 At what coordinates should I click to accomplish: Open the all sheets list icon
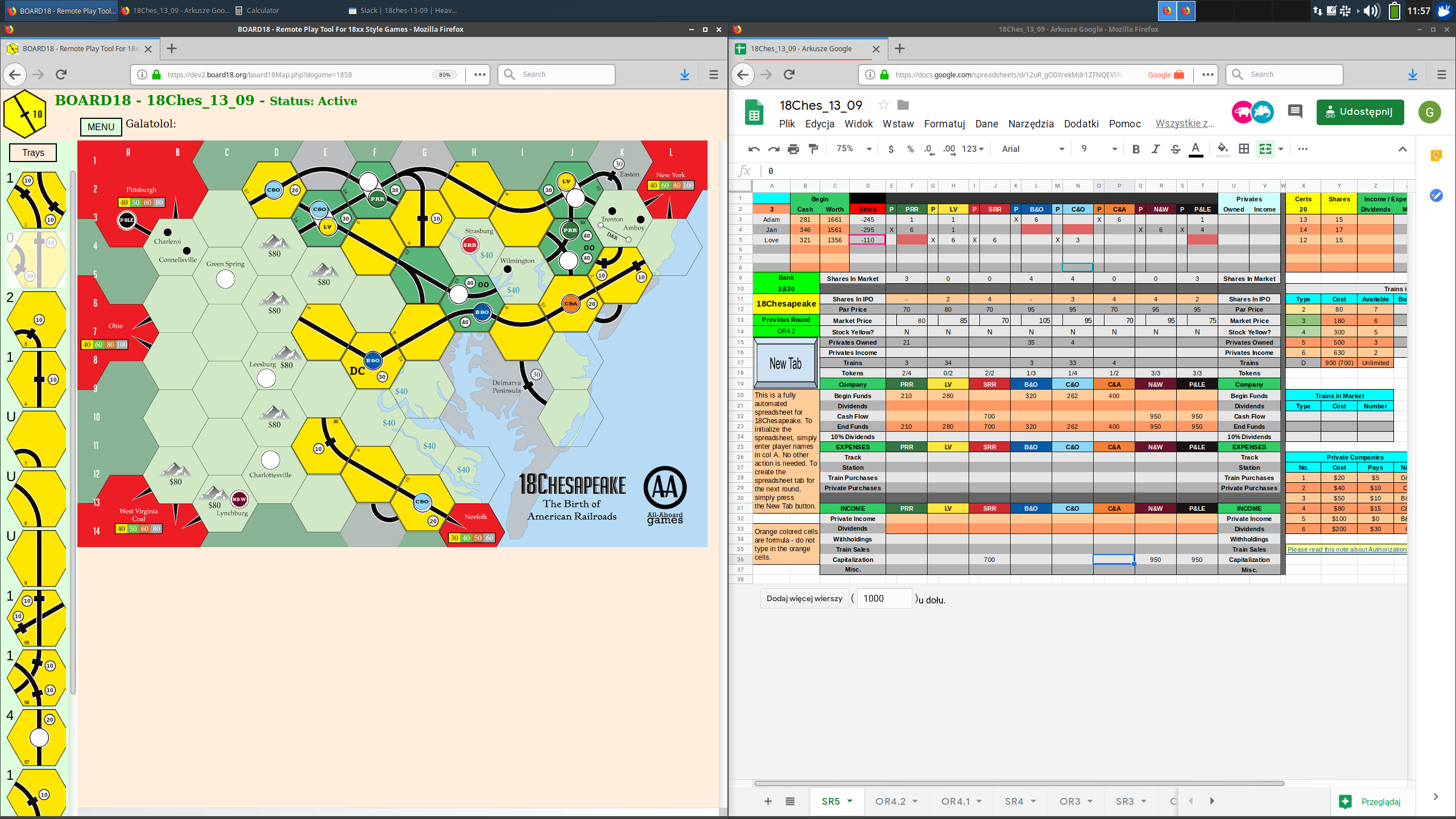[790, 801]
